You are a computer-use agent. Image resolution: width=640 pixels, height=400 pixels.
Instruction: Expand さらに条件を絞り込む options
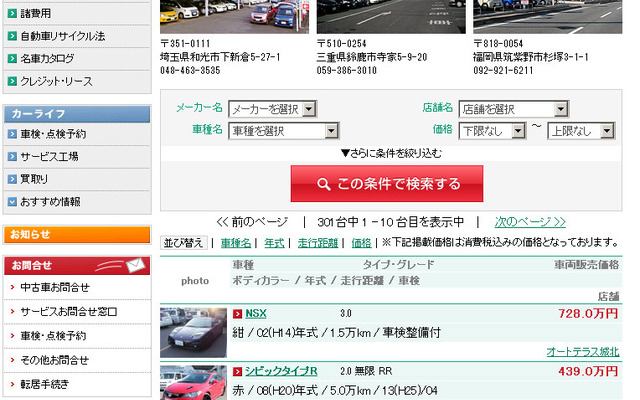tap(391, 153)
